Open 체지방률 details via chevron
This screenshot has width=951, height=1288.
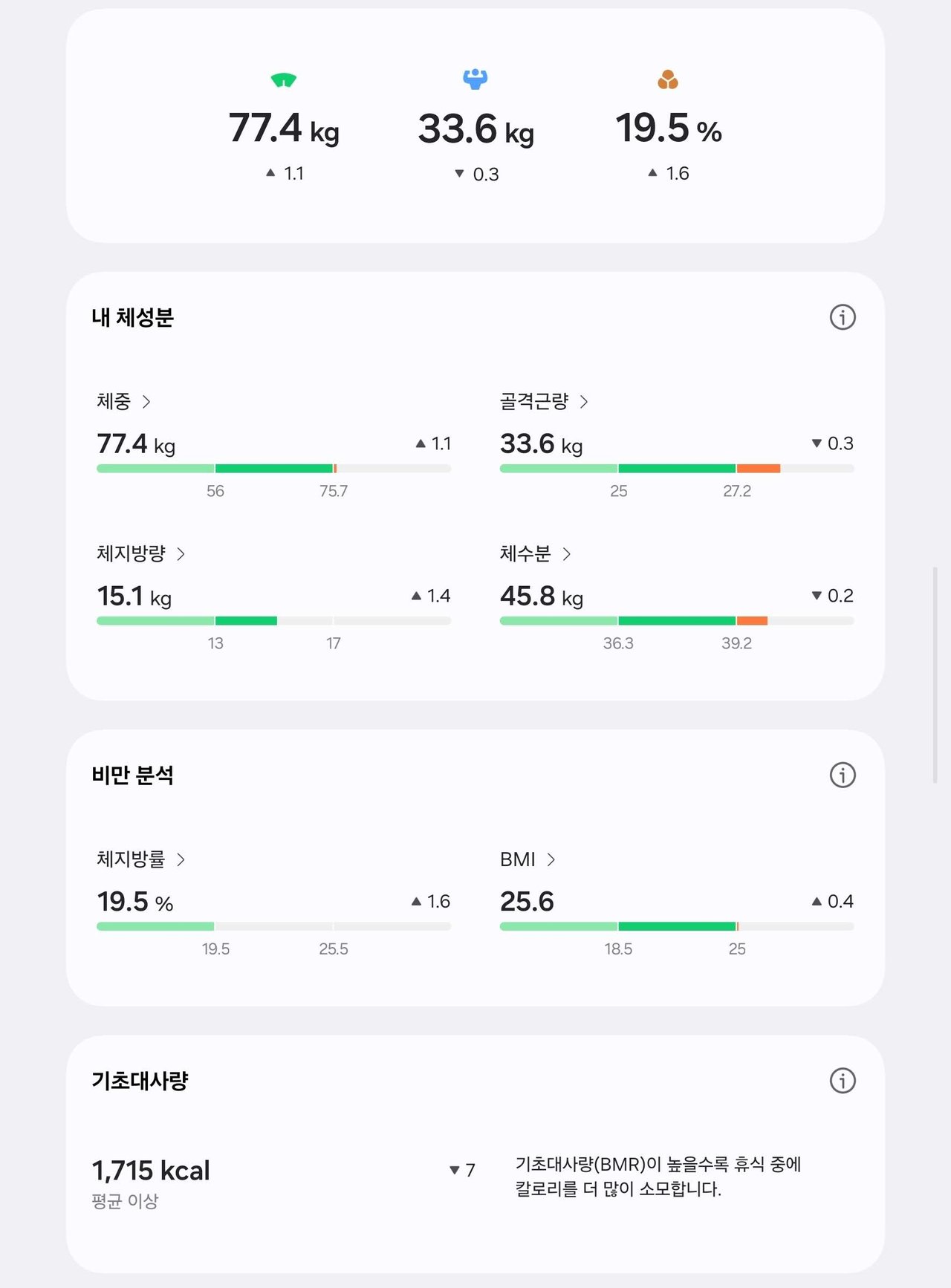[181, 859]
